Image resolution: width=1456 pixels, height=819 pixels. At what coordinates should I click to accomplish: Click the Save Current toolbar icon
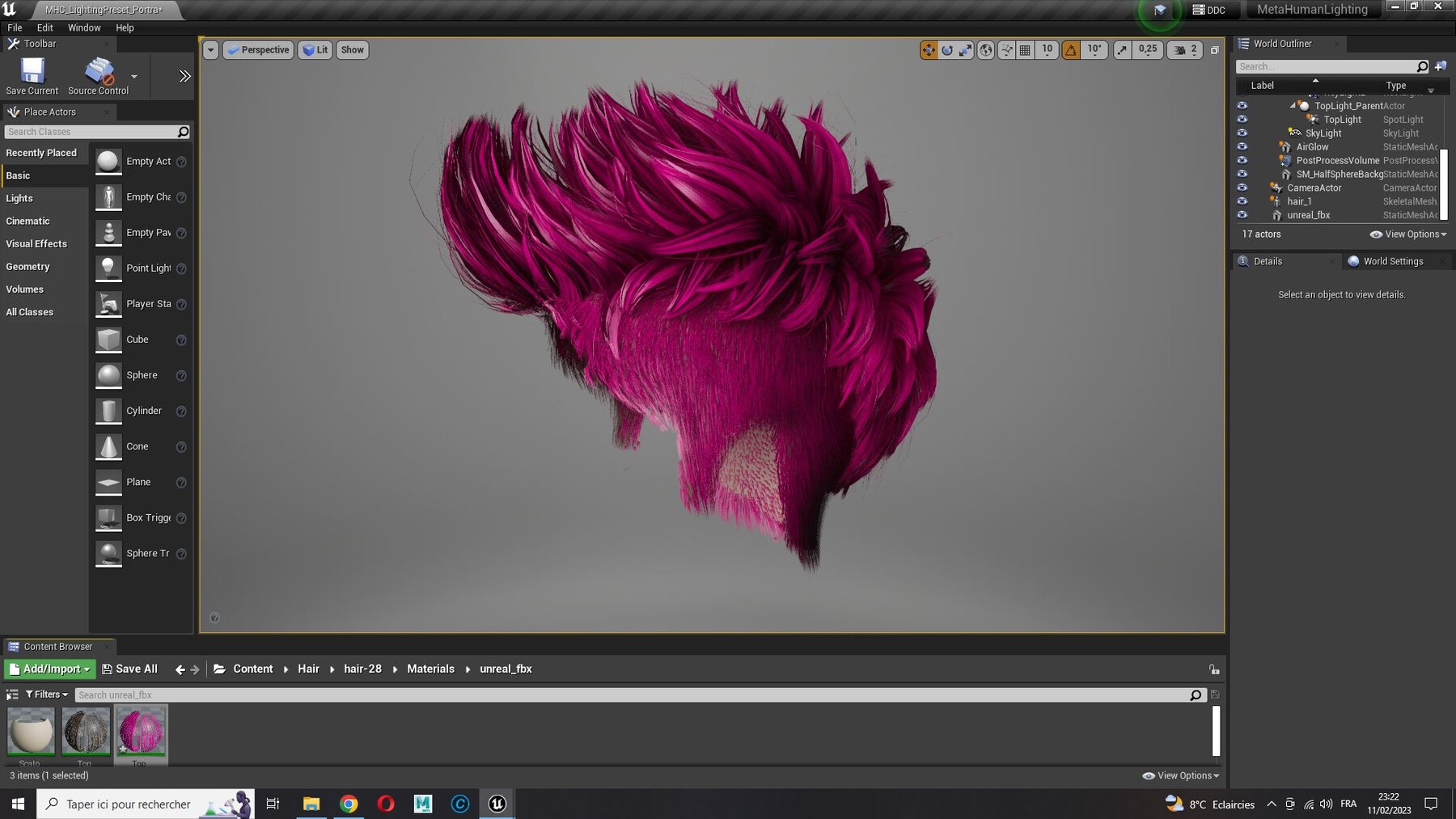point(32,76)
